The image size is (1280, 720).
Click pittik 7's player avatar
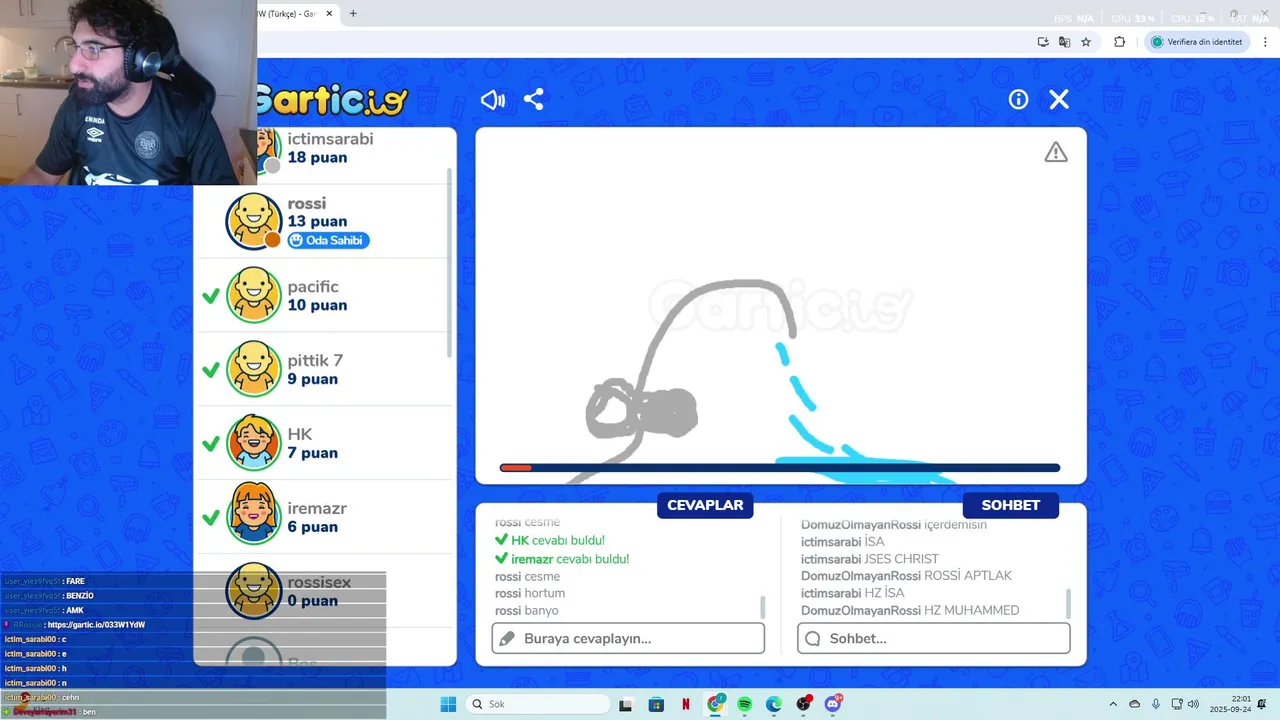254,369
